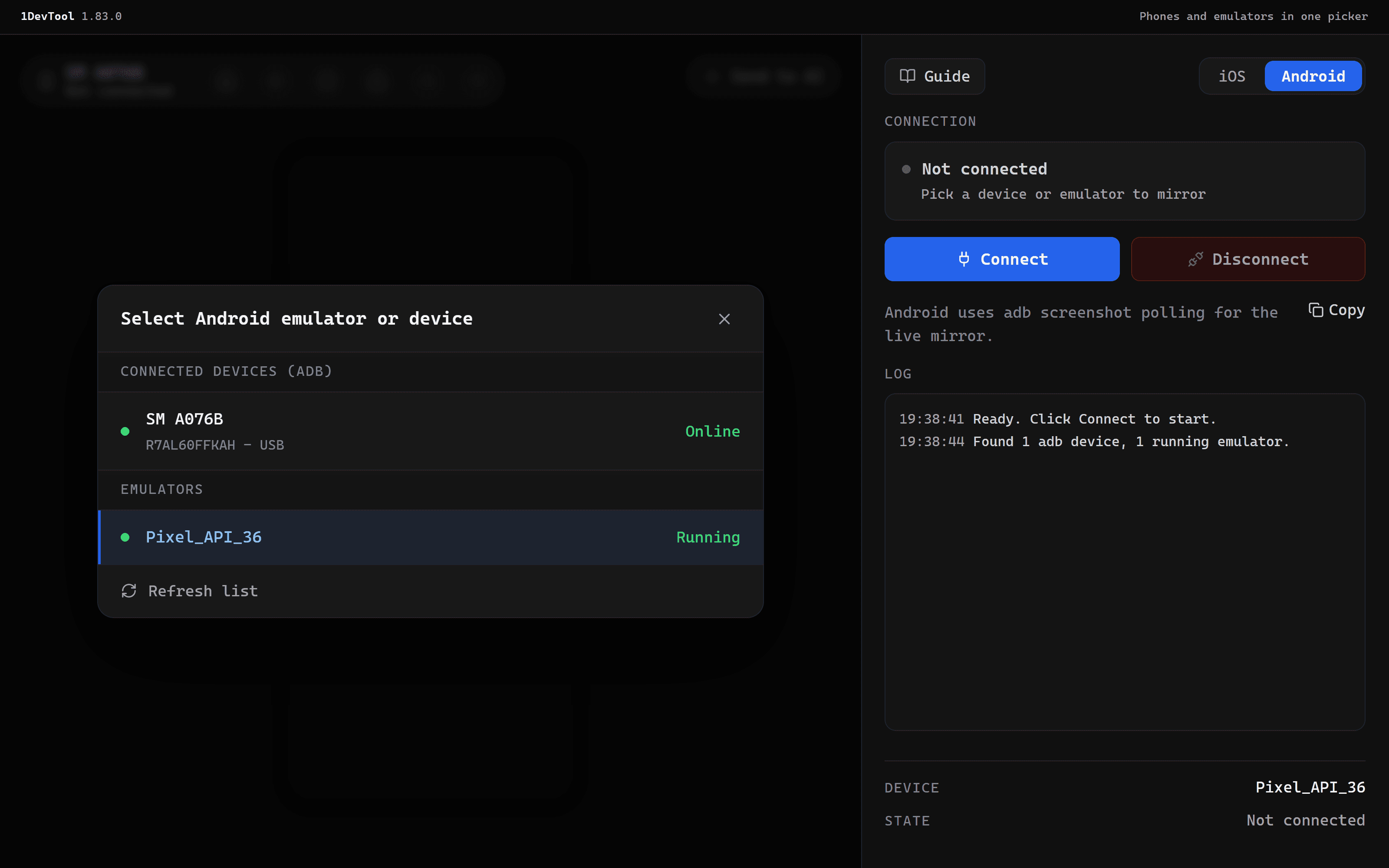Click the Running status of Pixel_API_36

708,537
